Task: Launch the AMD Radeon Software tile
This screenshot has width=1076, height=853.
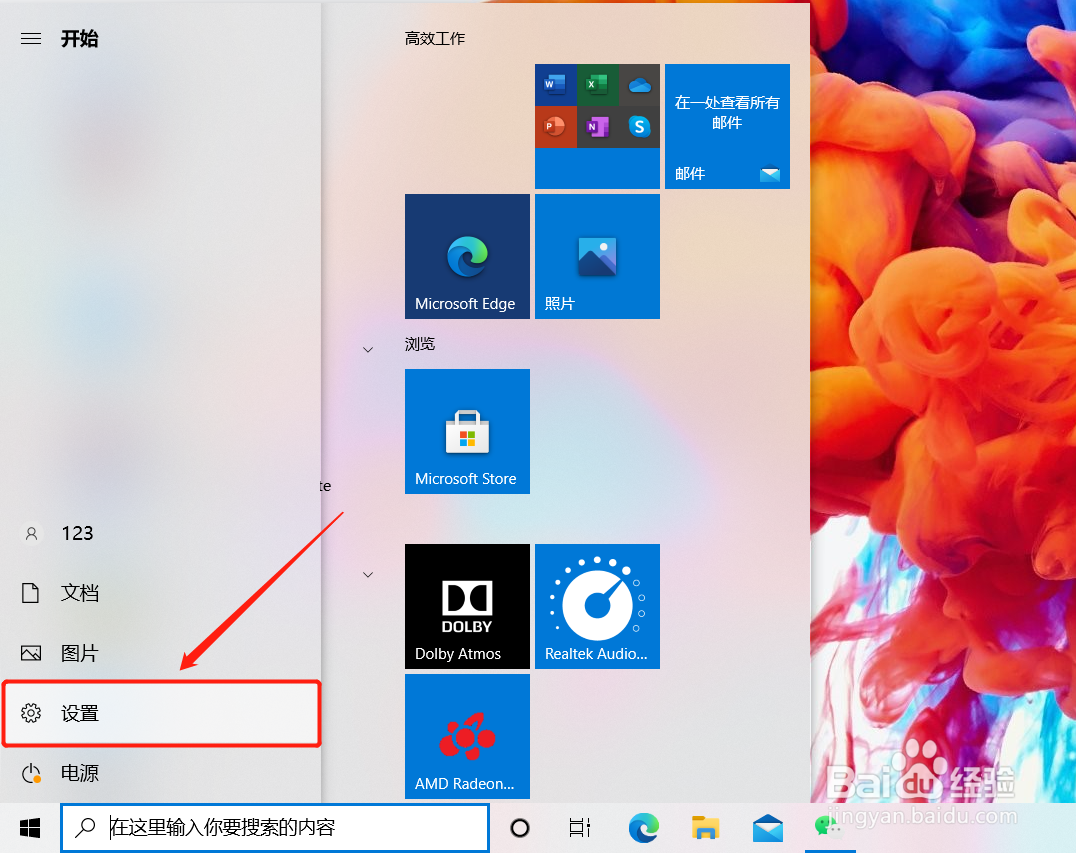Action: (467, 736)
